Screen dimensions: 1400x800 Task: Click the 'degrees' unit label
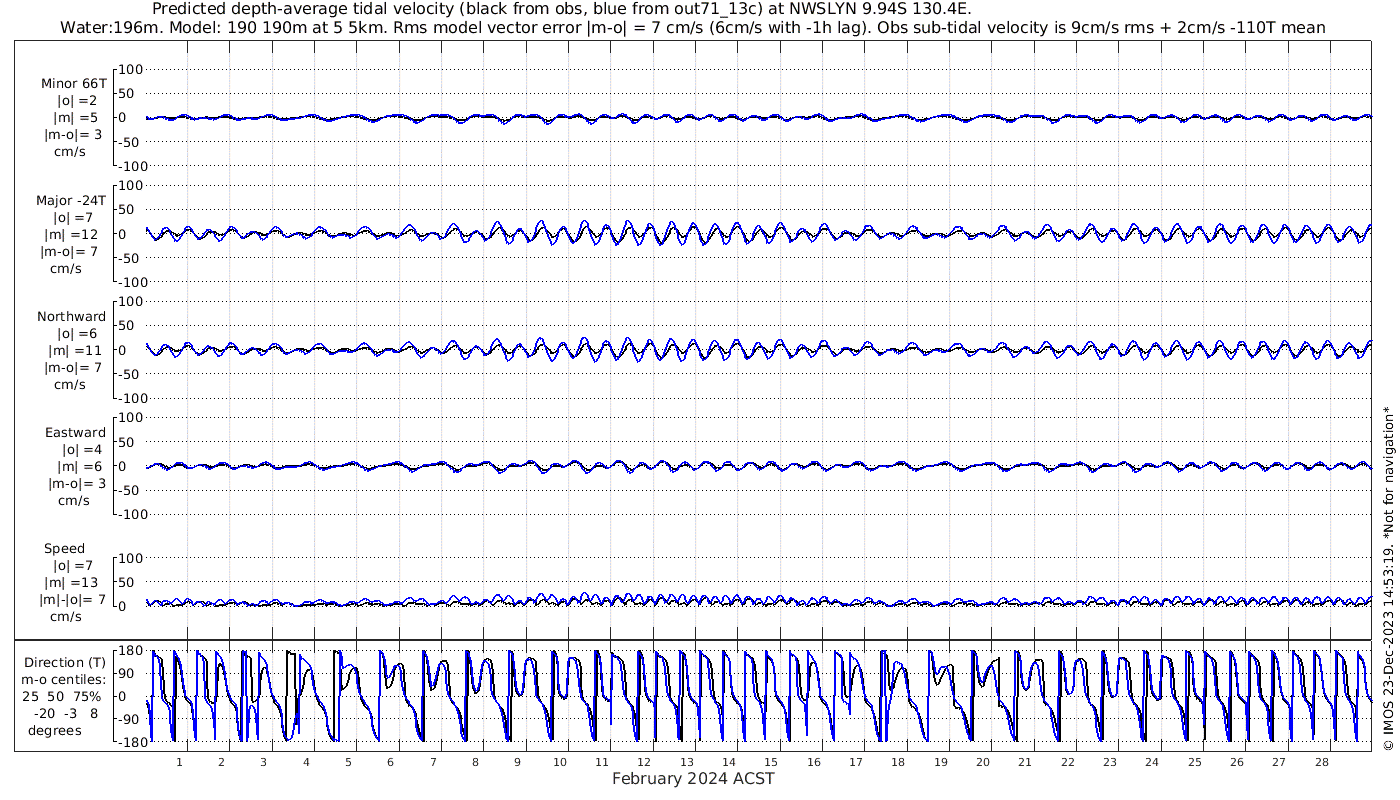pyautogui.click(x=55, y=730)
